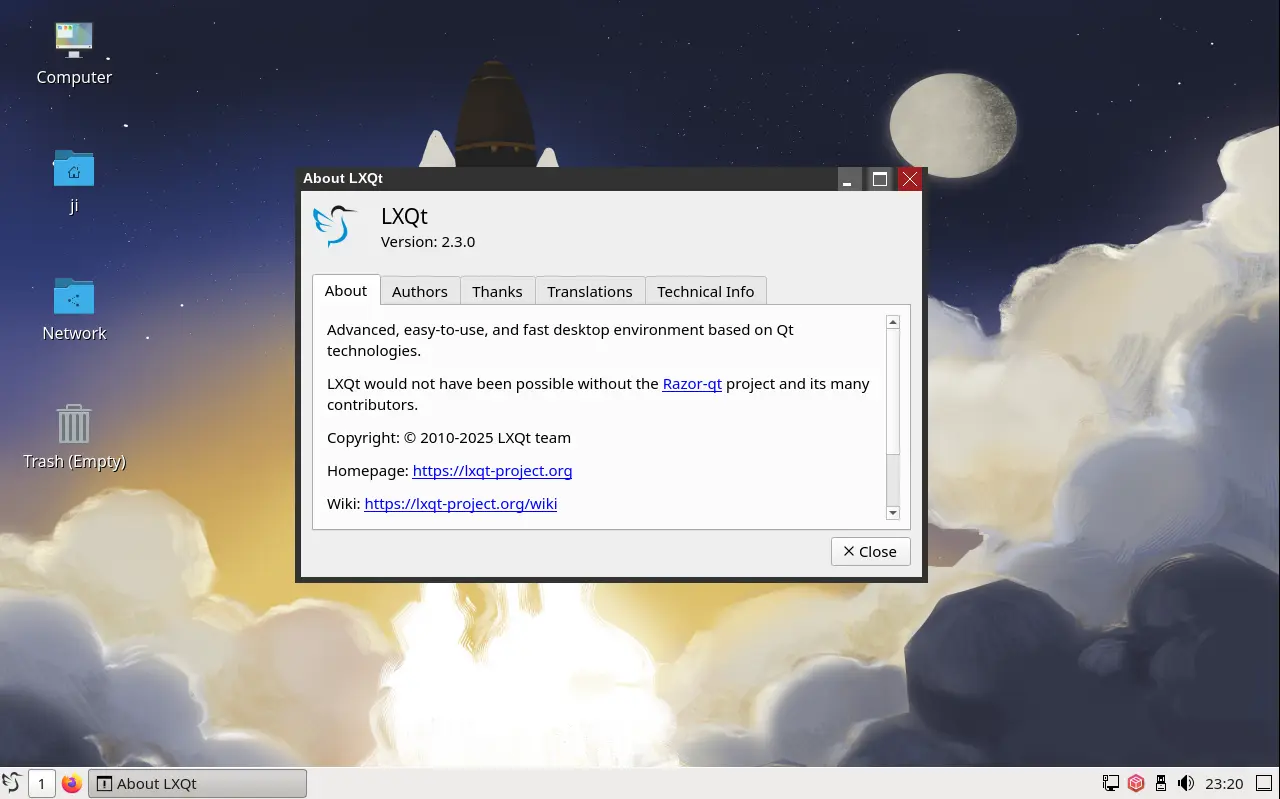Click the LXQt hummingbird logo in the dialog
Screen dimensions: 1280x799
pos(336,227)
